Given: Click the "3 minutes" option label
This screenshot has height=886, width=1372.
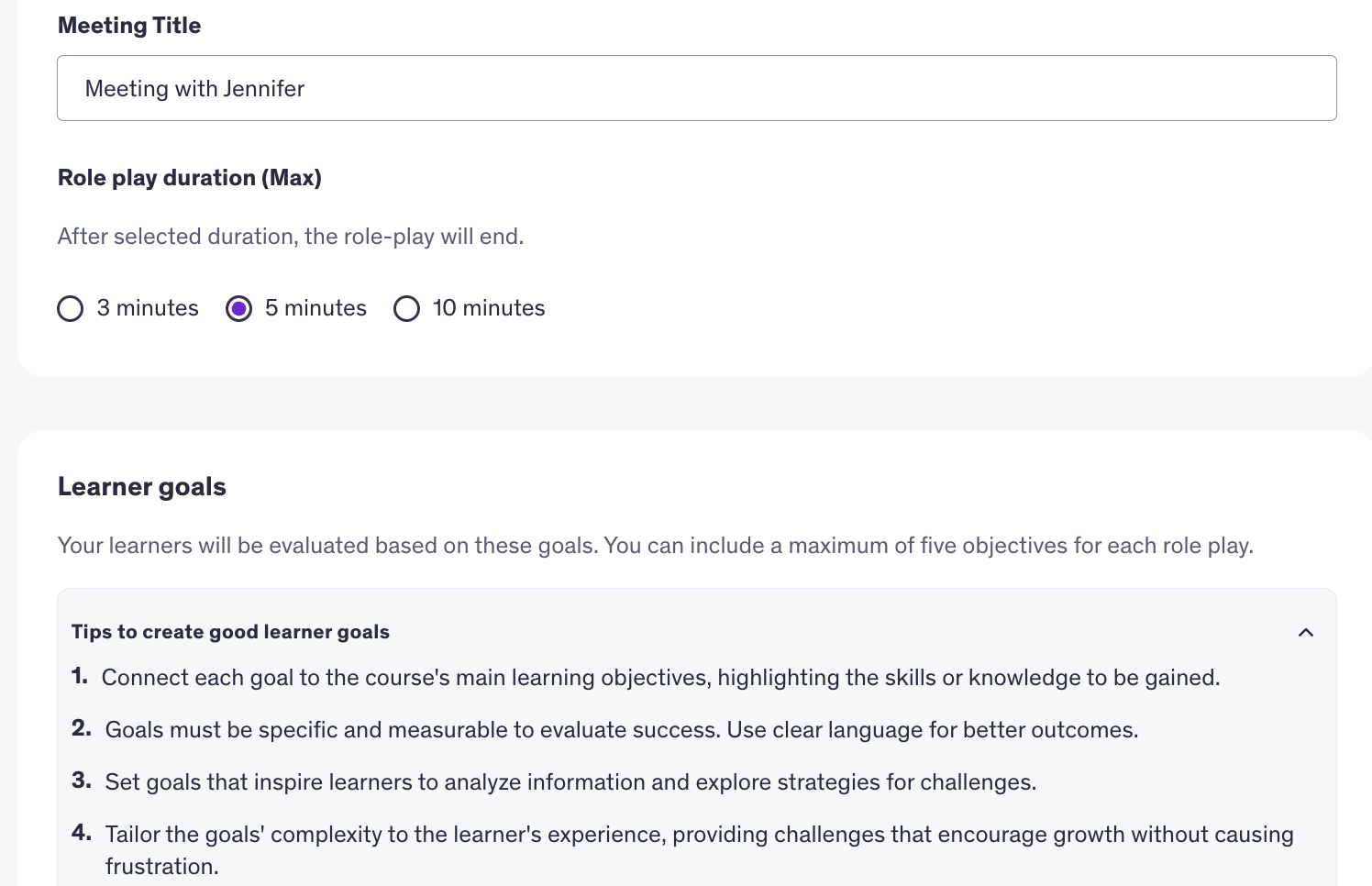Looking at the screenshot, I should click(x=148, y=308).
